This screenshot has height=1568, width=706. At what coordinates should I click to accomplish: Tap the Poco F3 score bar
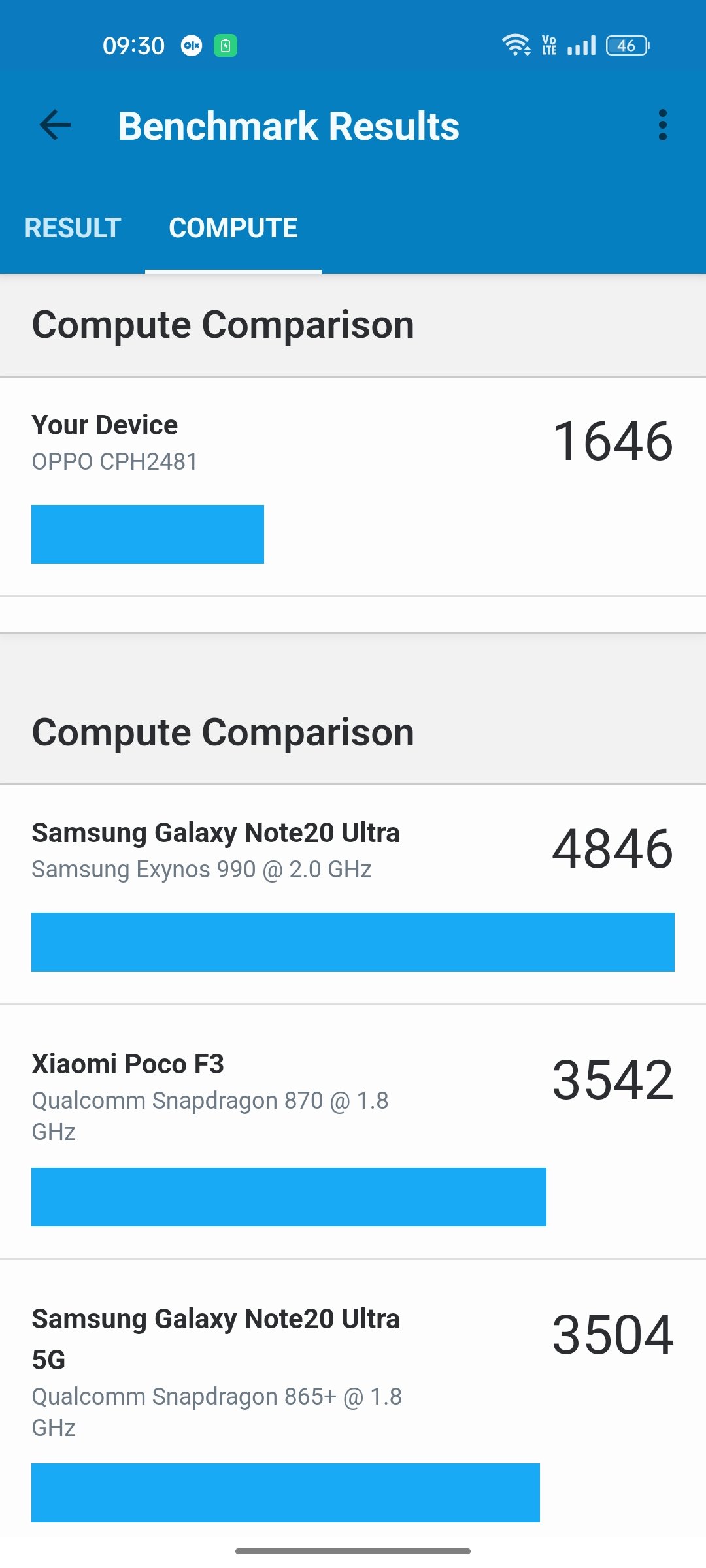click(288, 1196)
